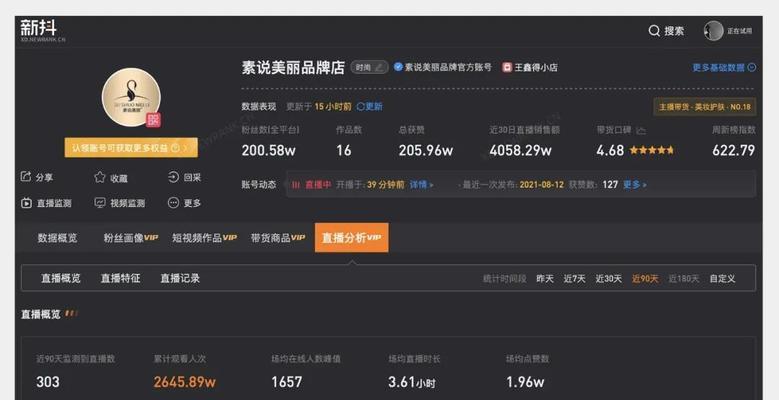Open search via magnifier icon

click(654, 31)
